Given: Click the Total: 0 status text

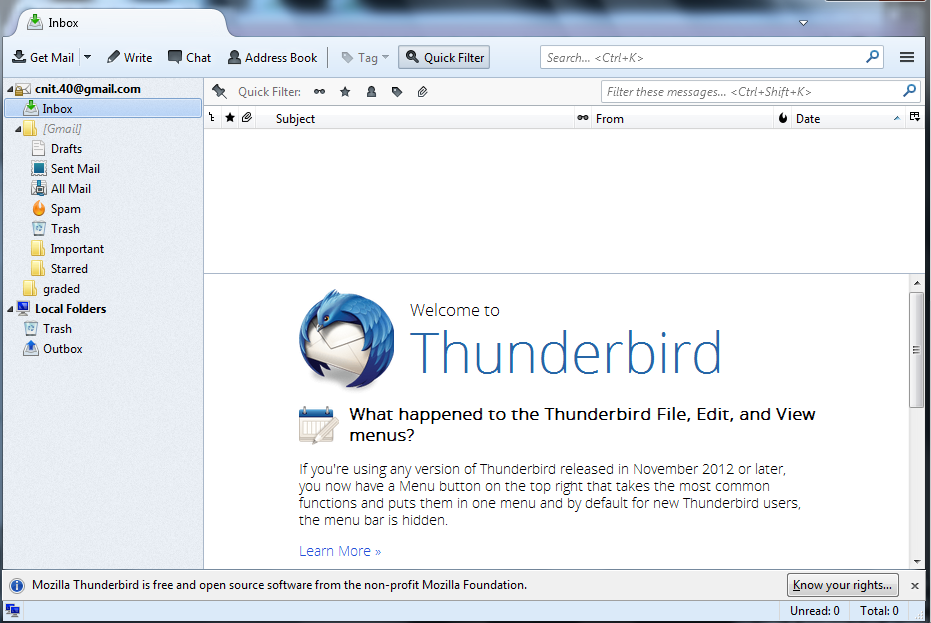Looking at the screenshot, I should 879,611.
